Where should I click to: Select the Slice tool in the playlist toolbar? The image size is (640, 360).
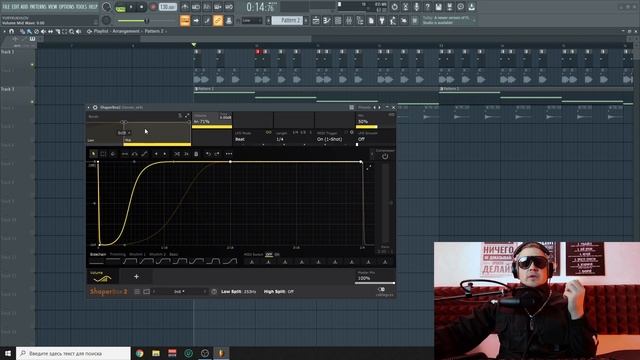point(58,31)
